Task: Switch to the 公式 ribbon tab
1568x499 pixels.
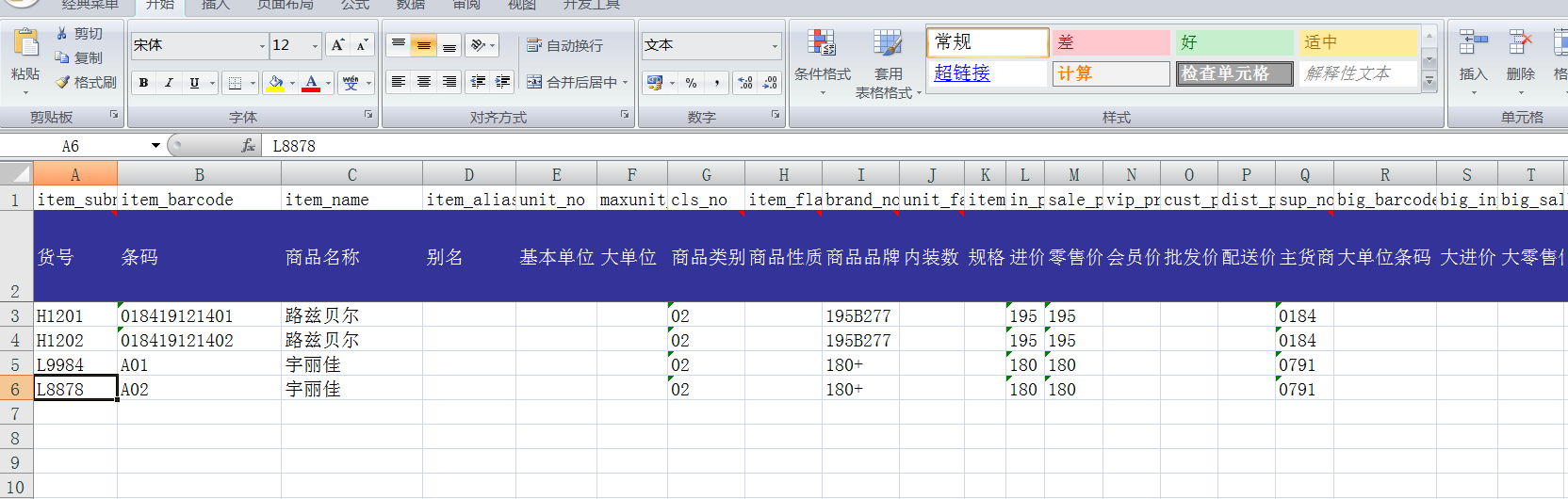Action: coord(355,5)
